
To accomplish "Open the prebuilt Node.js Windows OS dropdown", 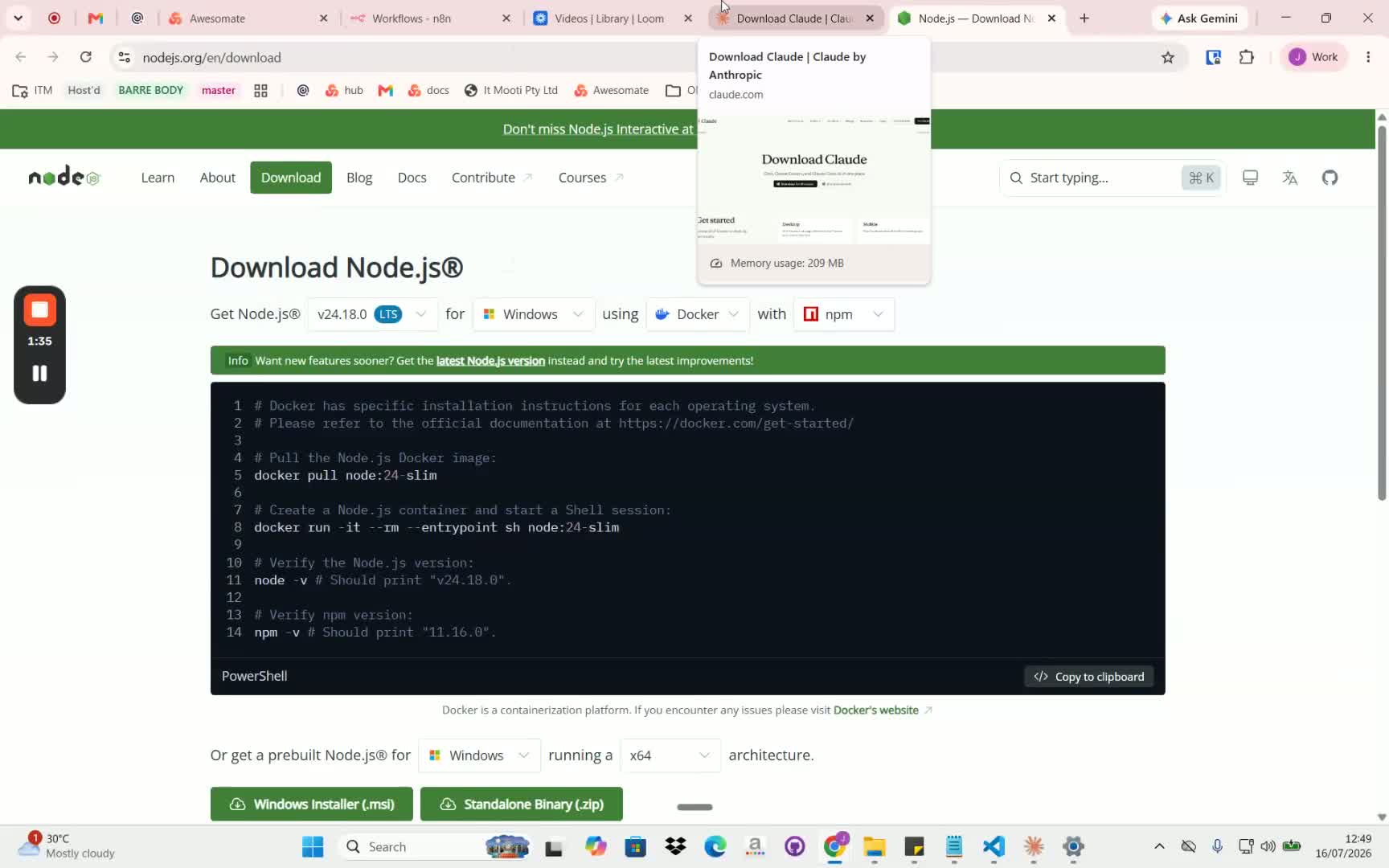I will (x=480, y=755).
